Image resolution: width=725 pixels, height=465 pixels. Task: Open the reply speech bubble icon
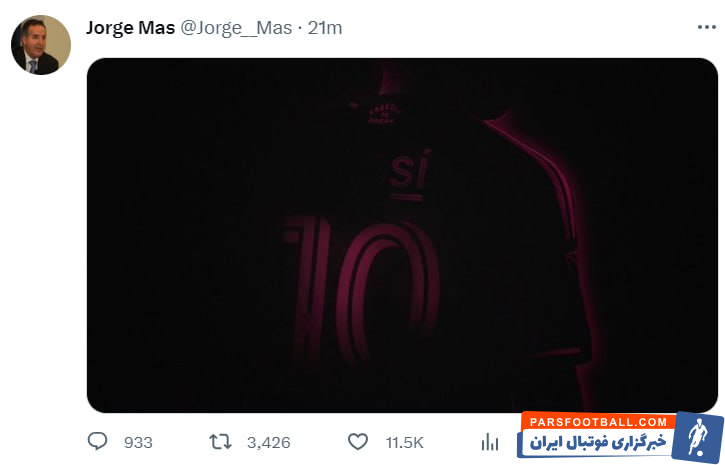point(98,441)
